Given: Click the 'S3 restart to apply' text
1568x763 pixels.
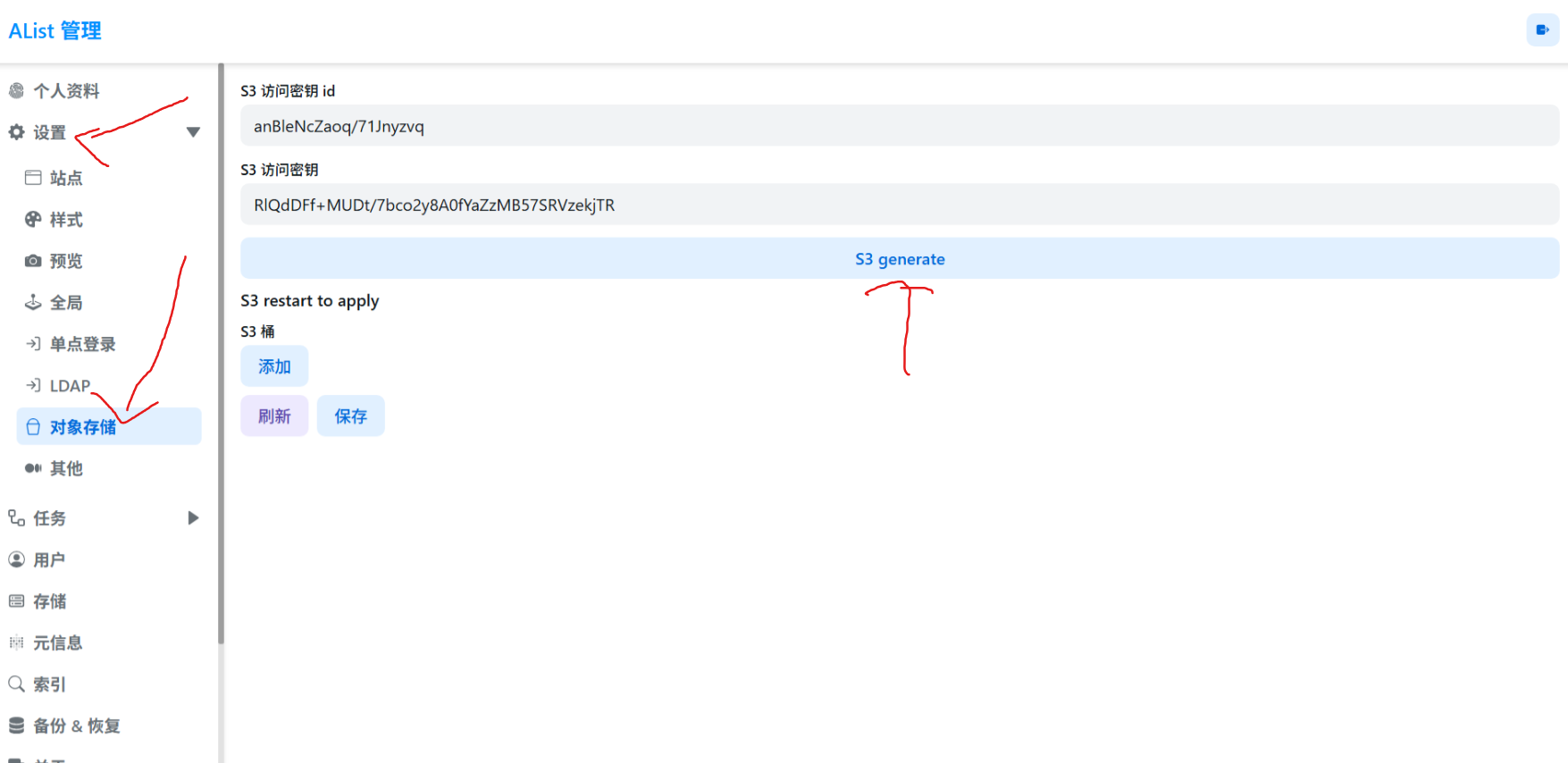Looking at the screenshot, I should pos(310,301).
